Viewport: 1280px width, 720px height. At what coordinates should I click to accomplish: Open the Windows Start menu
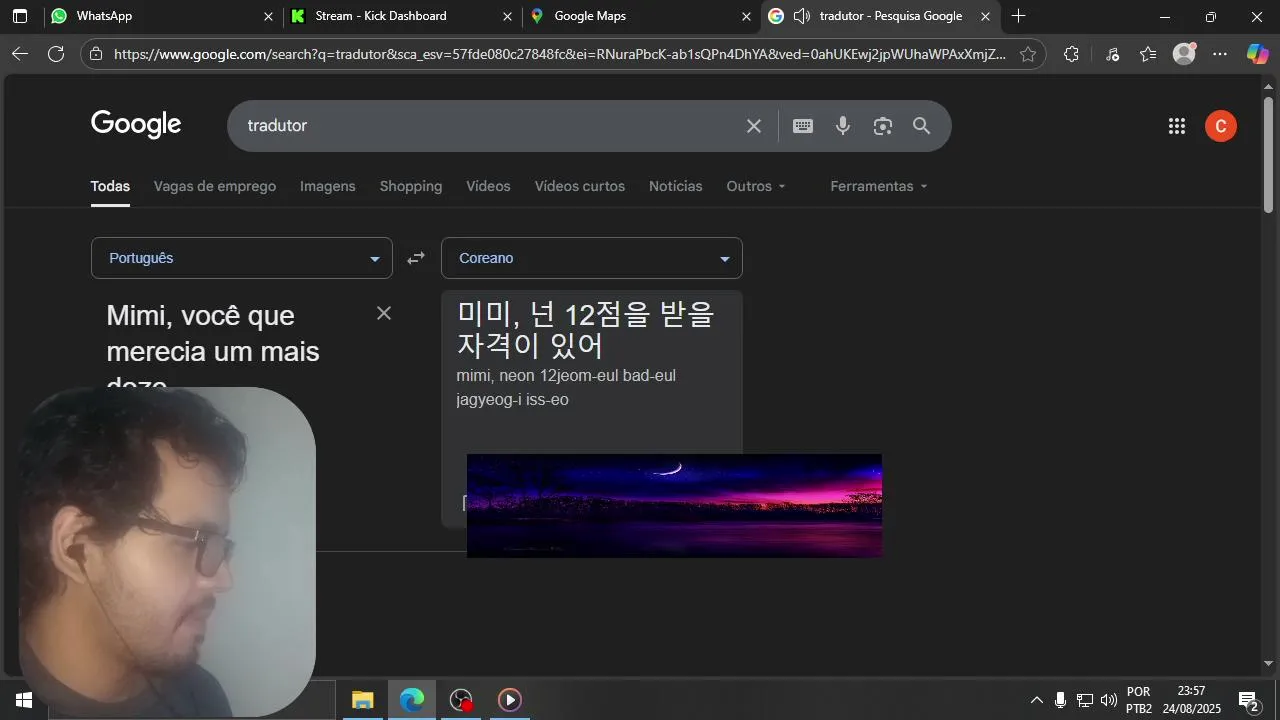pos(24,700)
